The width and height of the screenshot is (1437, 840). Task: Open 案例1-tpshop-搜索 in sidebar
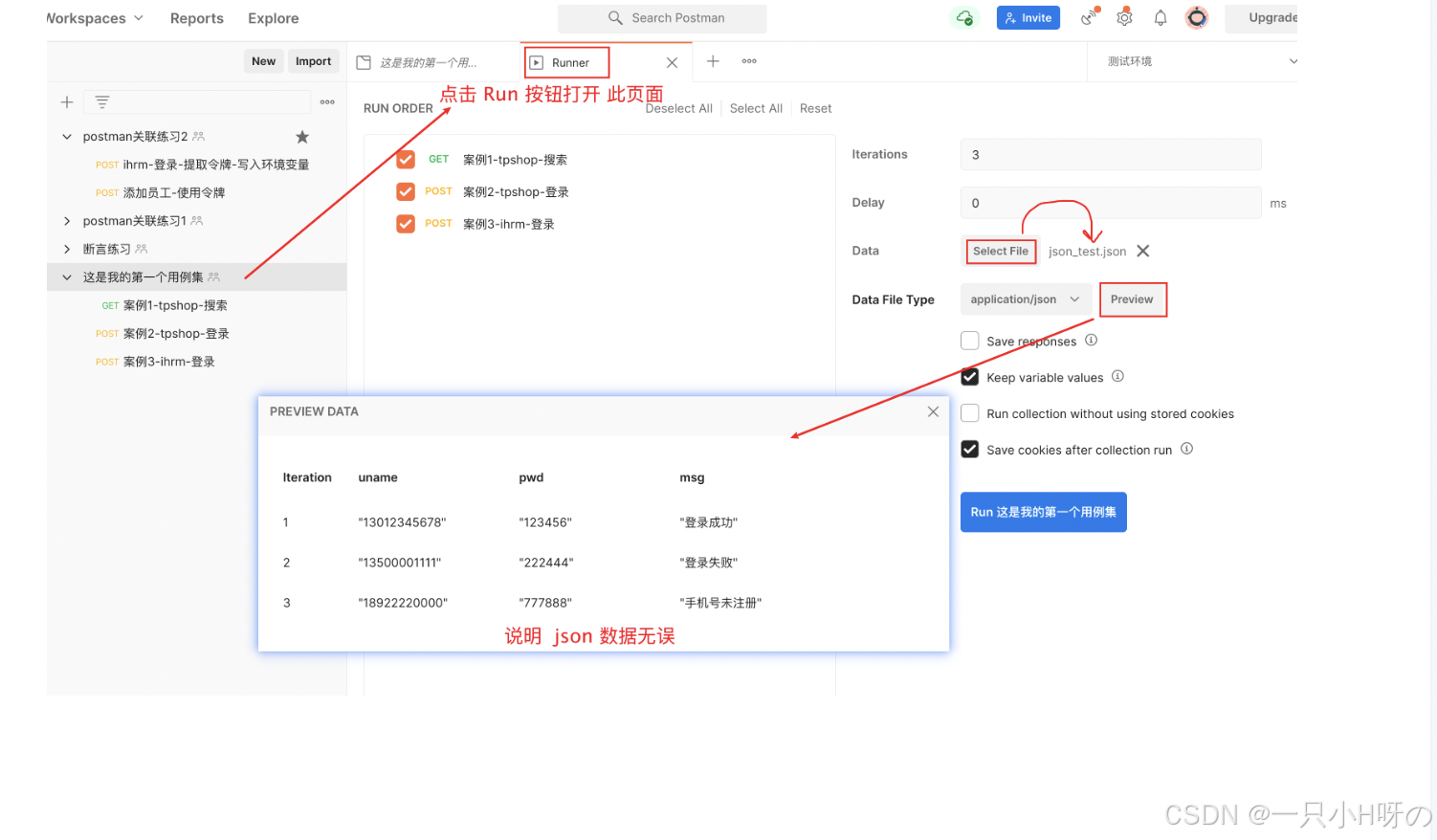click(x=176, y=305)
